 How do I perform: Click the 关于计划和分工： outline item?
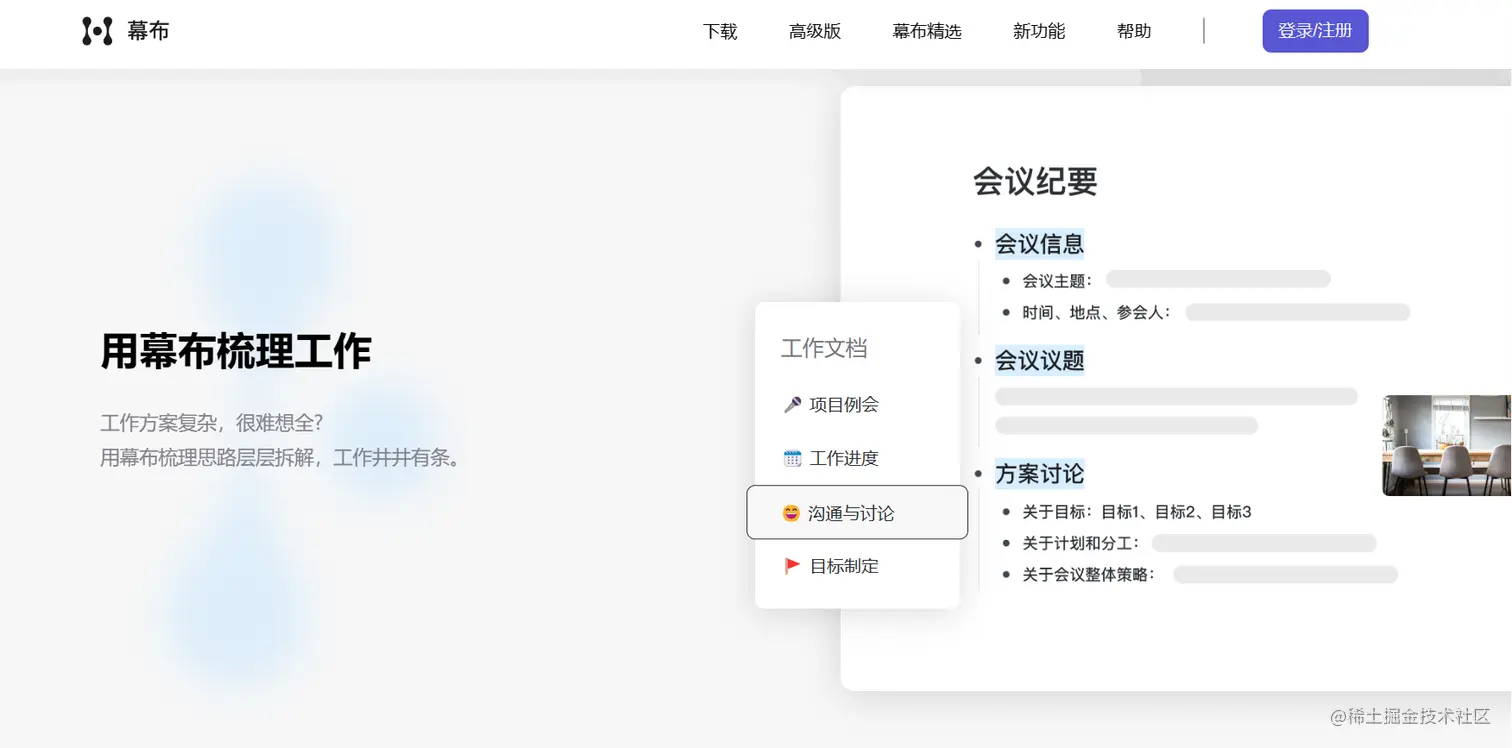tap(1081, 544)
